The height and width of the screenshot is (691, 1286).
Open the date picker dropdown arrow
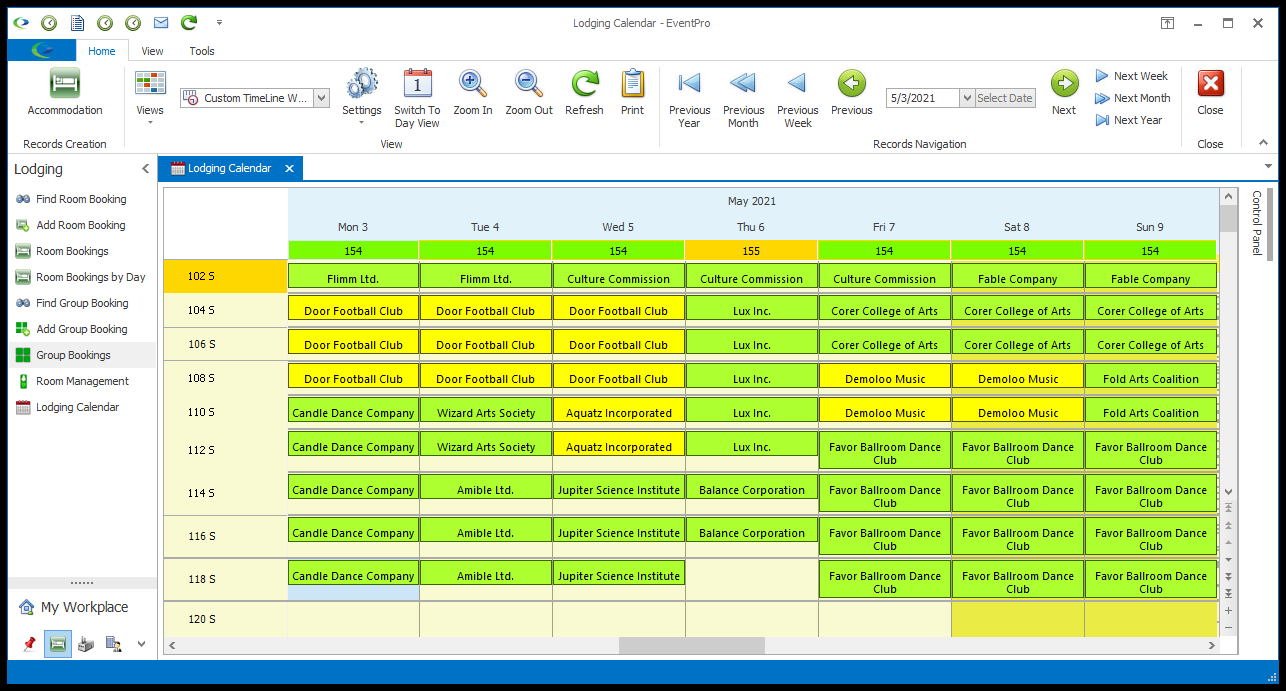(x=966, y=98)
